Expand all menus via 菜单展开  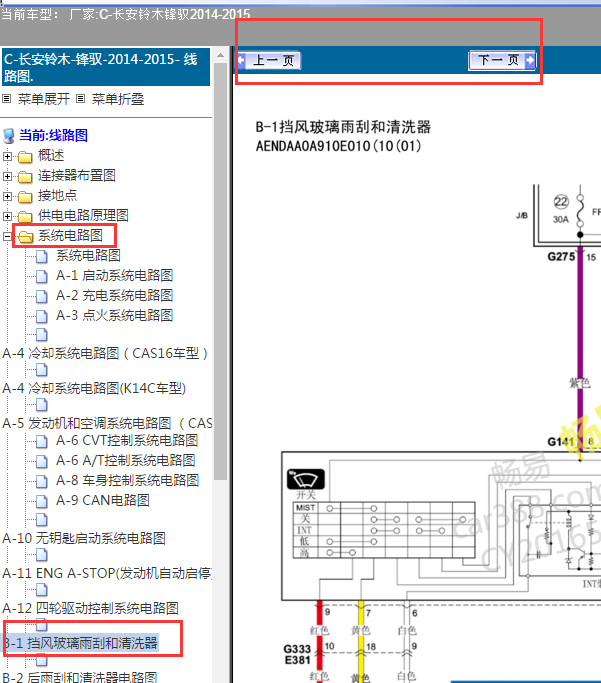point(44,99)
